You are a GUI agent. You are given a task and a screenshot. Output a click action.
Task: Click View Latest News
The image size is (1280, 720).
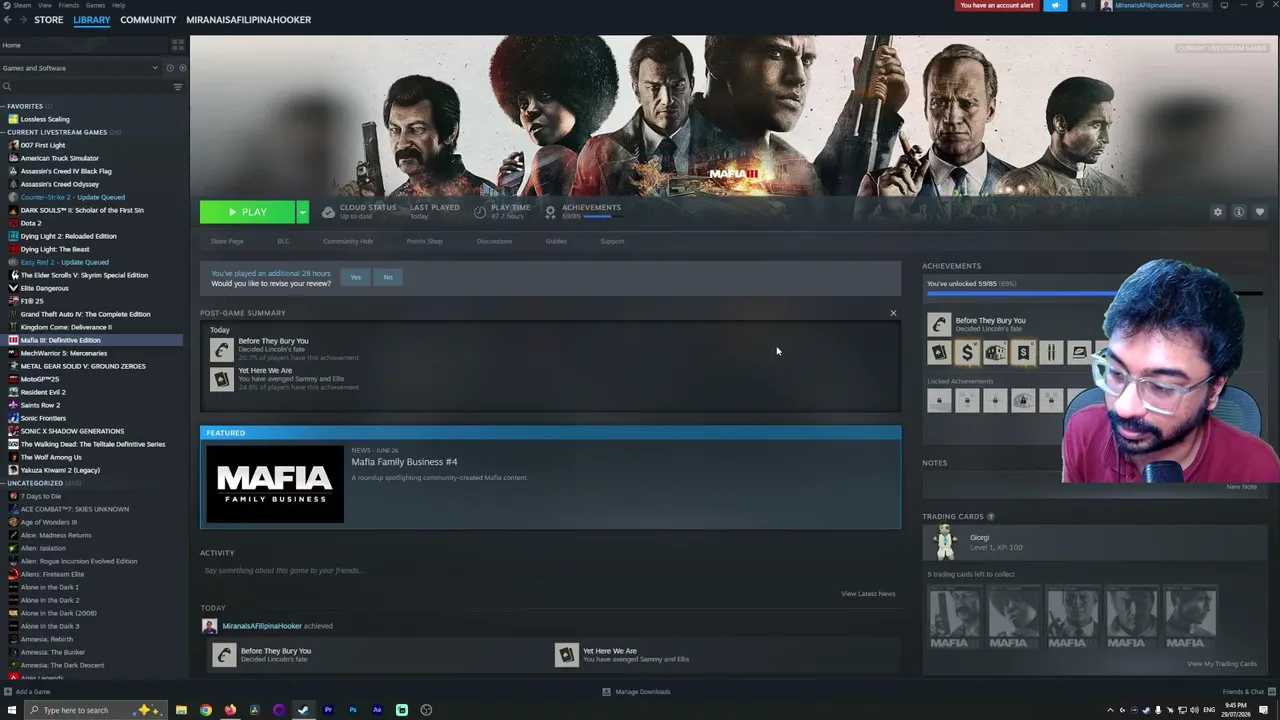tap(868, 594)
